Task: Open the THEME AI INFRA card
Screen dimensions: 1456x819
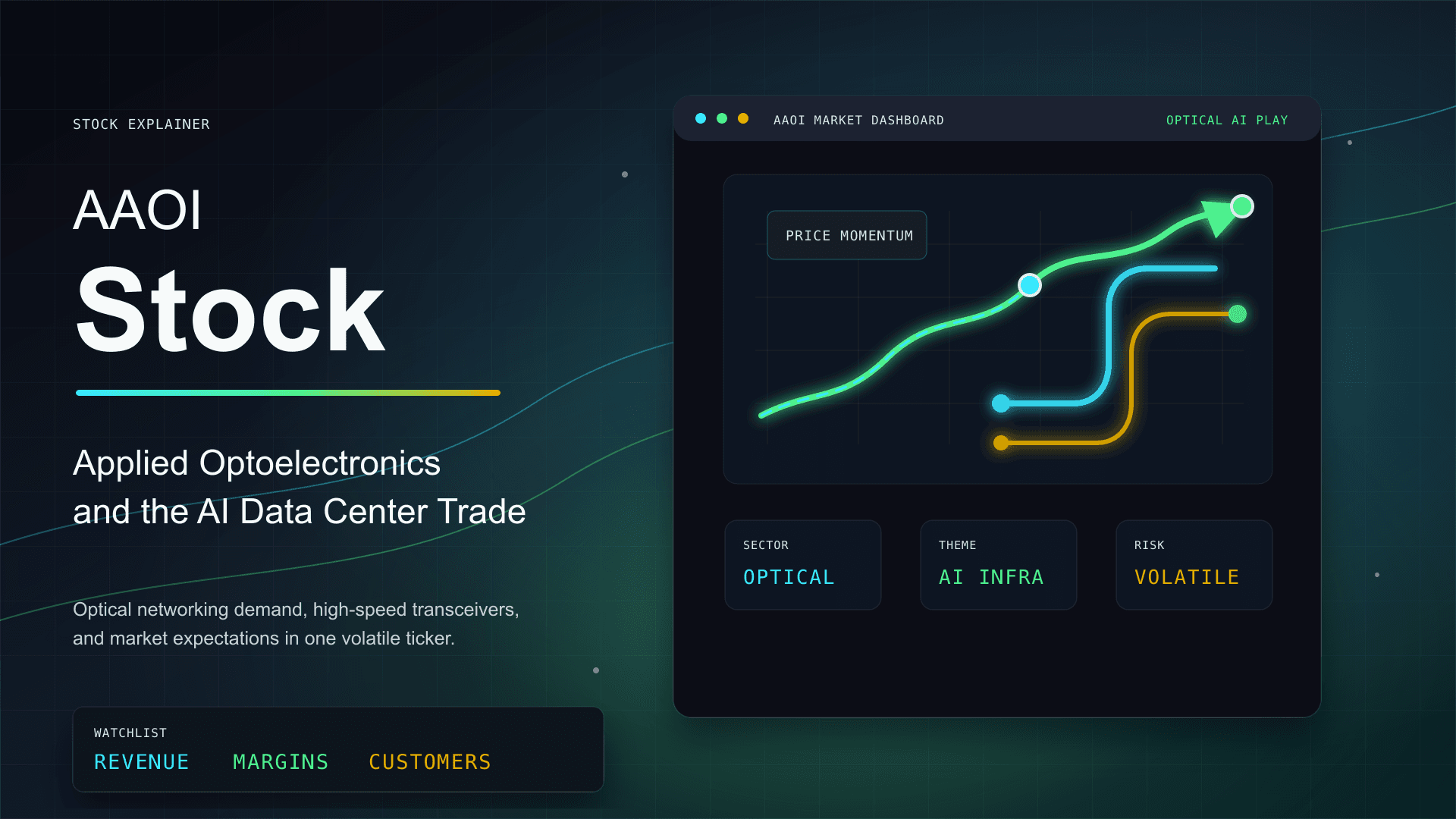Action: click(x=999, y=565)
